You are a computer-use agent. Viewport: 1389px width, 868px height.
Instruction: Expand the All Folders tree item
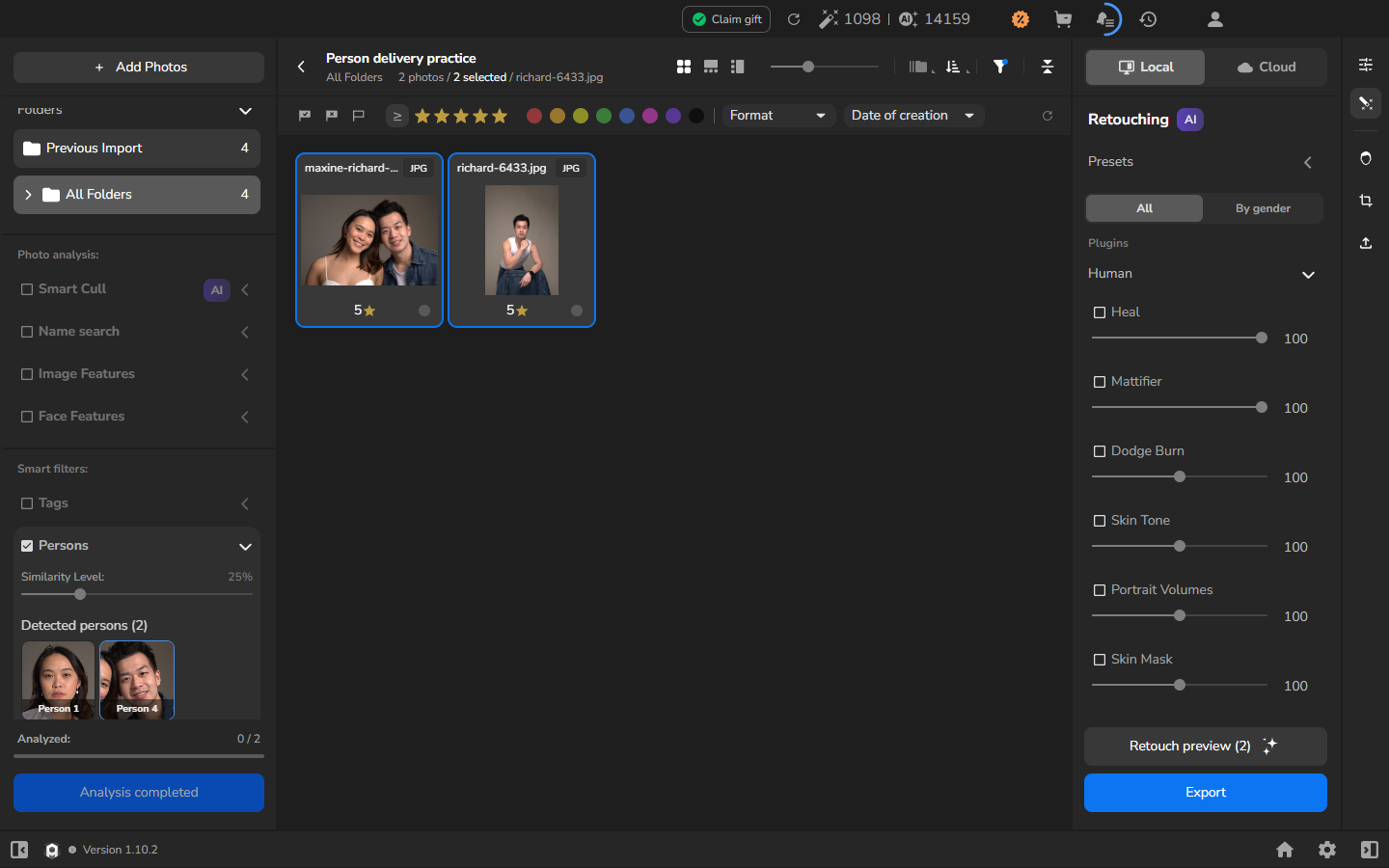click(x=28, y=195)
